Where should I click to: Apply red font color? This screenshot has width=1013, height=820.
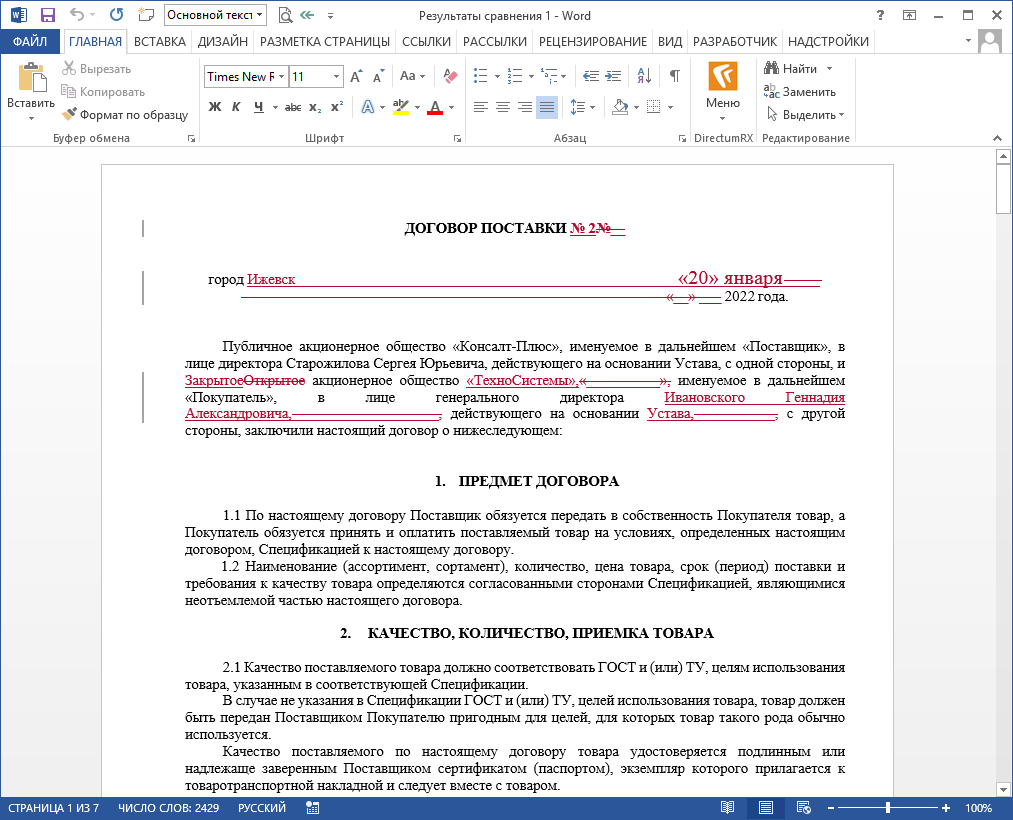[435, 107]
